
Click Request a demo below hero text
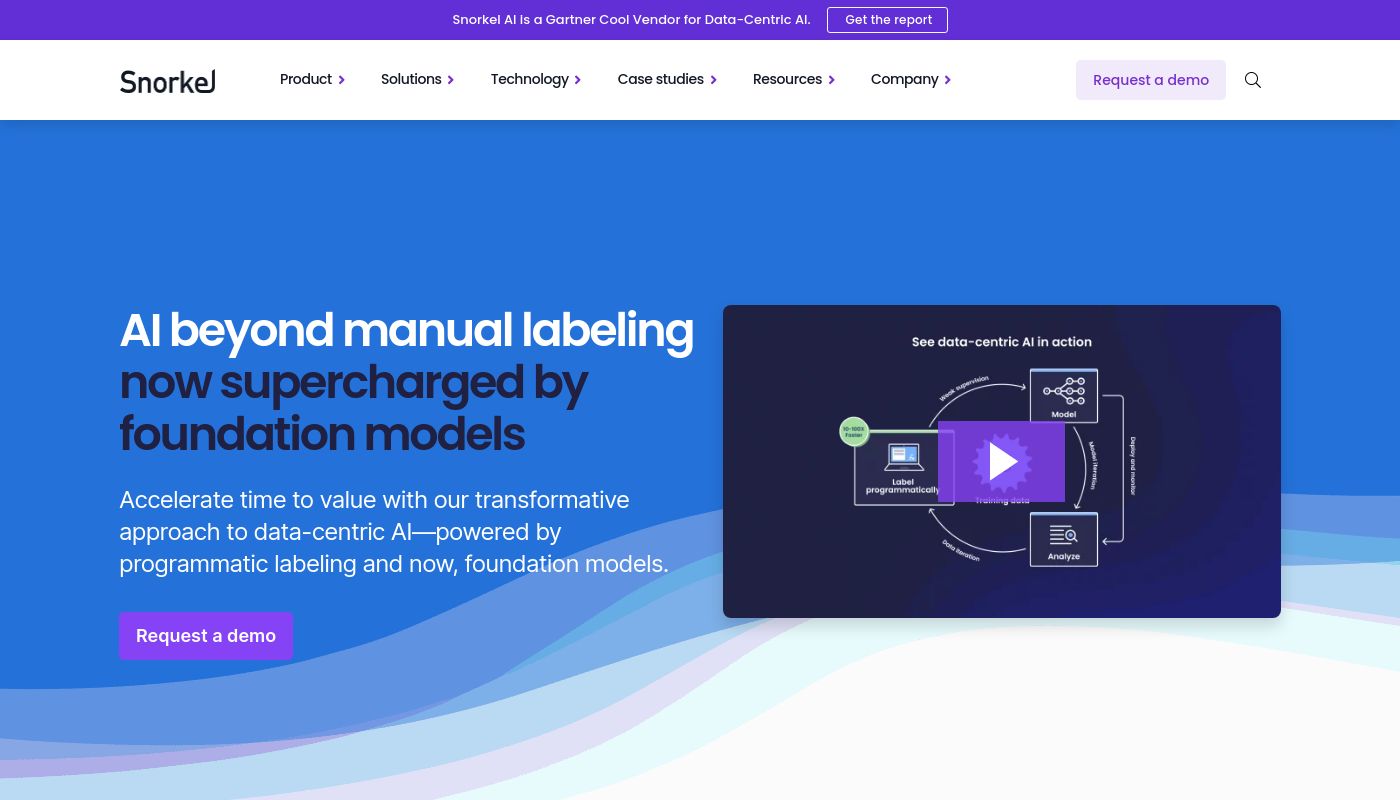pos(206,636)
